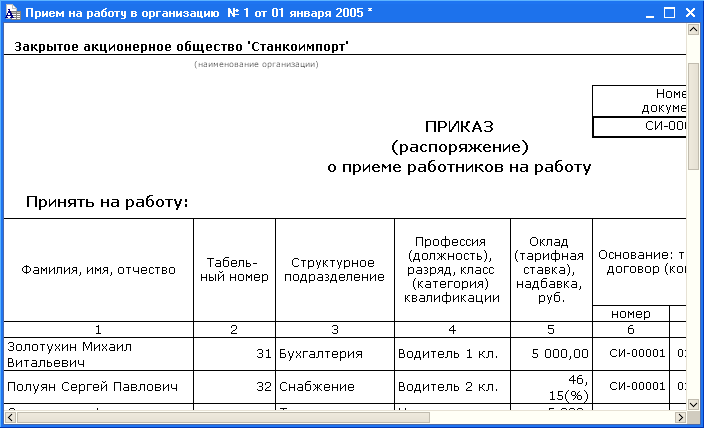Click column number cell '6'
This screenshot has height=428, width=704.
tap(631, 330)
